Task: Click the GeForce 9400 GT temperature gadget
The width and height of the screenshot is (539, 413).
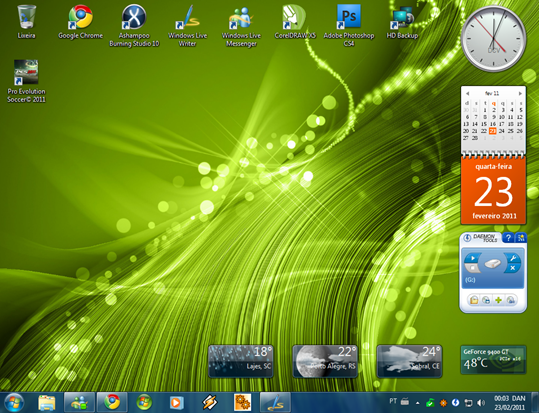Action: (493, 360)
